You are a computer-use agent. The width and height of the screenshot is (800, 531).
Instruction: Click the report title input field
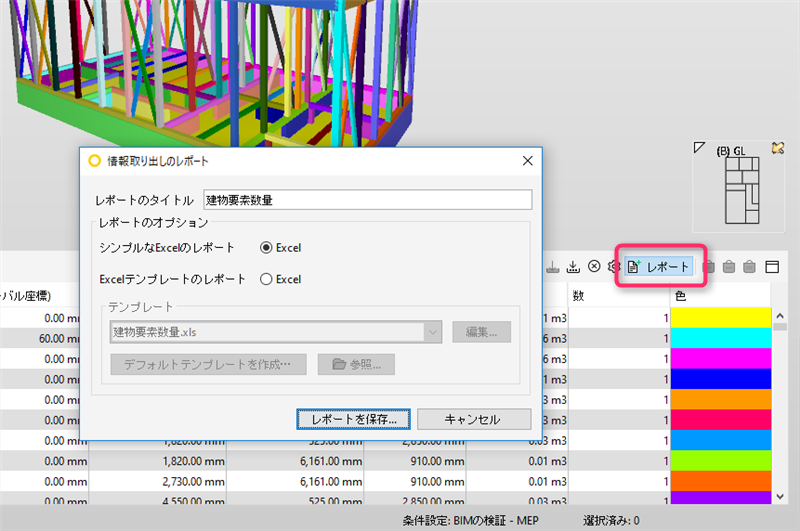[367, 199]
